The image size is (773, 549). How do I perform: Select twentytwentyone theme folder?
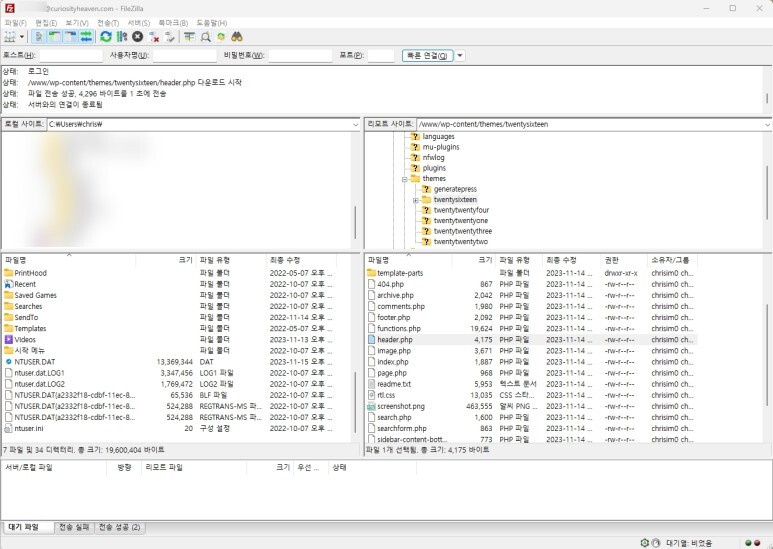click(x=460, y=221)
